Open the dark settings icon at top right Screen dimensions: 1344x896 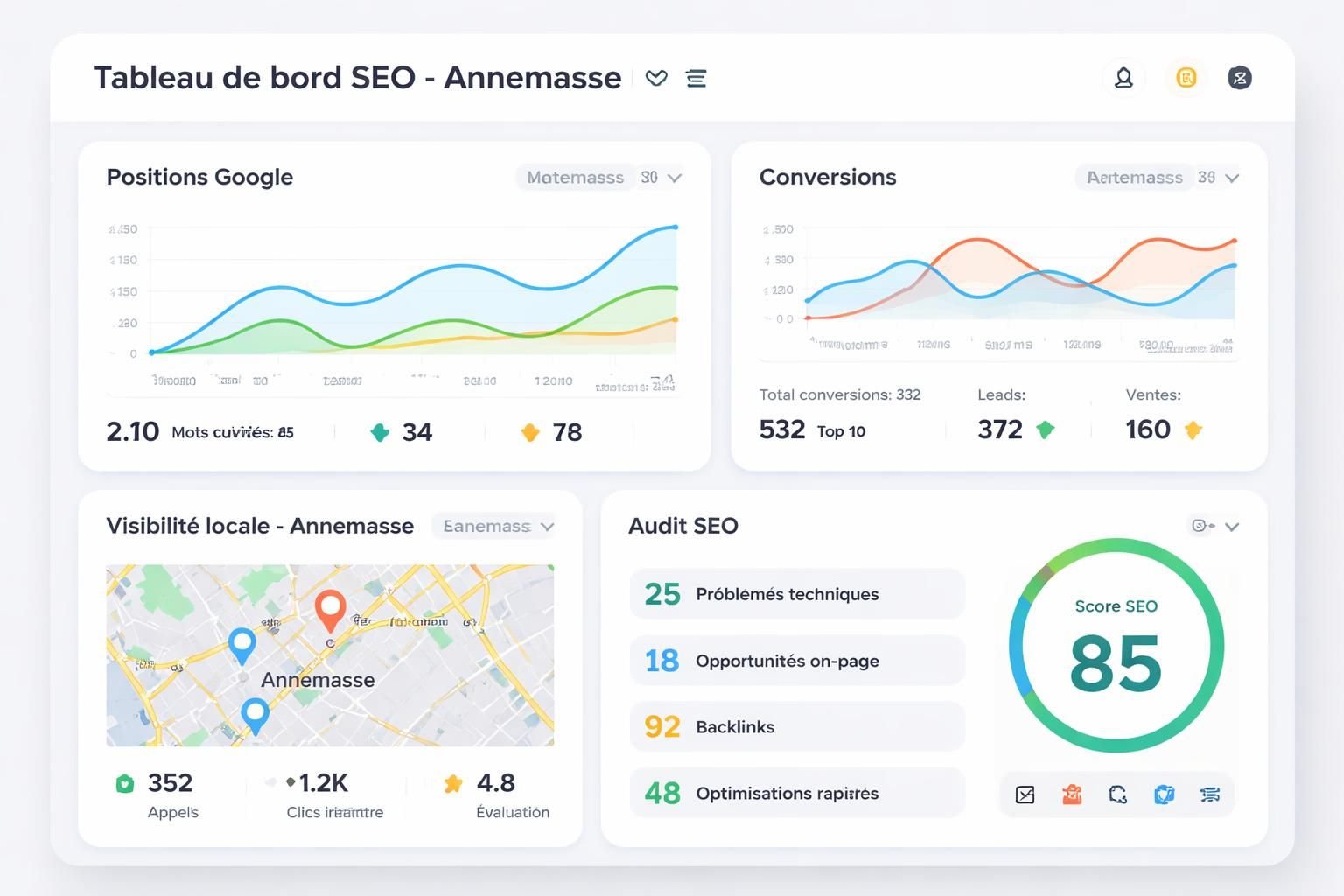(x=1240, y=78)
